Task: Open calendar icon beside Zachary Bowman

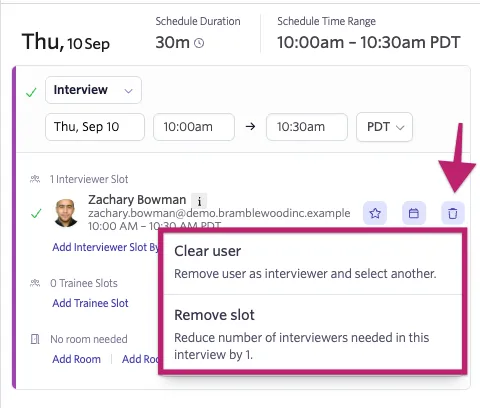Action: [x=414, y=213]
